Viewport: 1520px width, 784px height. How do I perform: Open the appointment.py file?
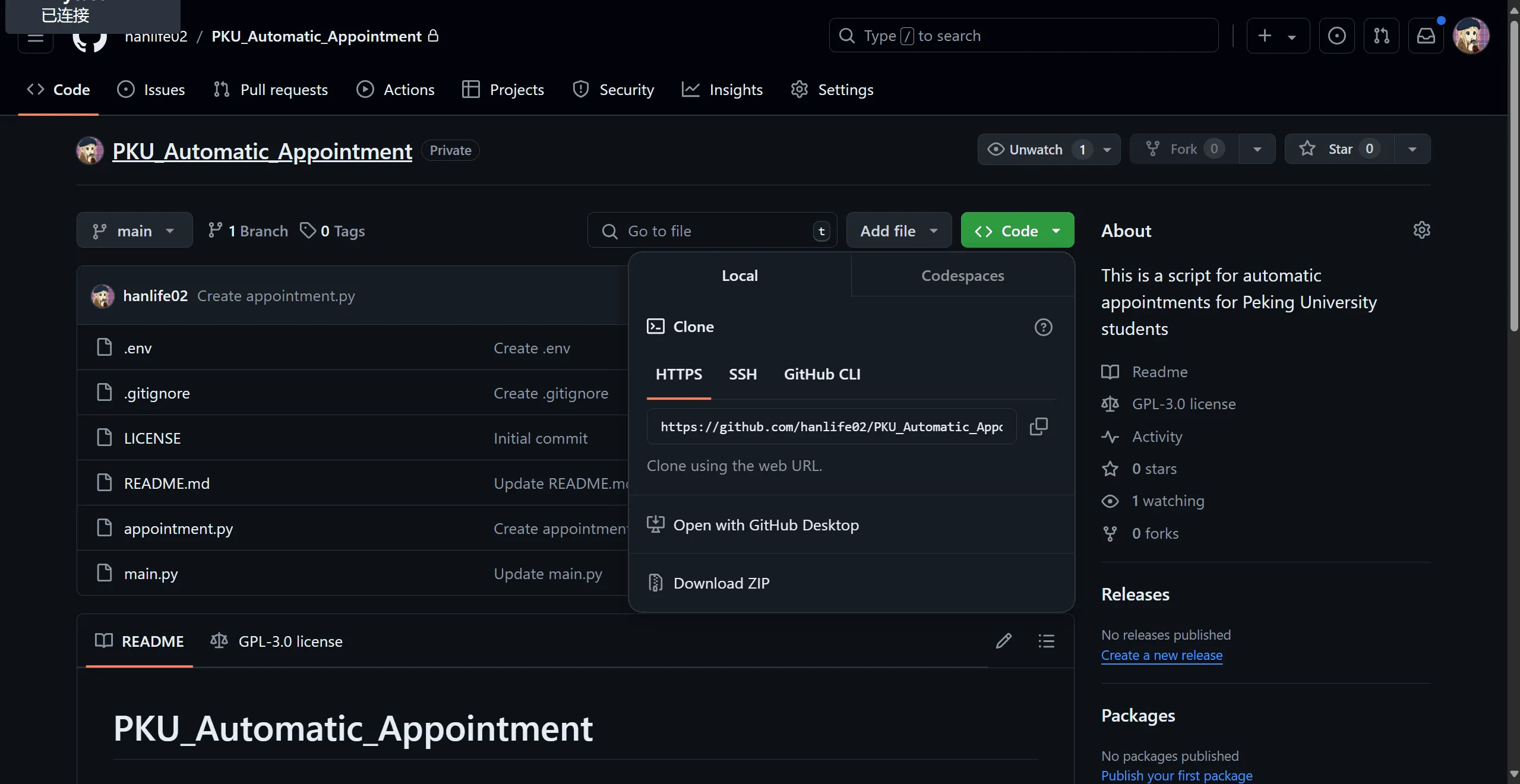click(x=178, y=528)
